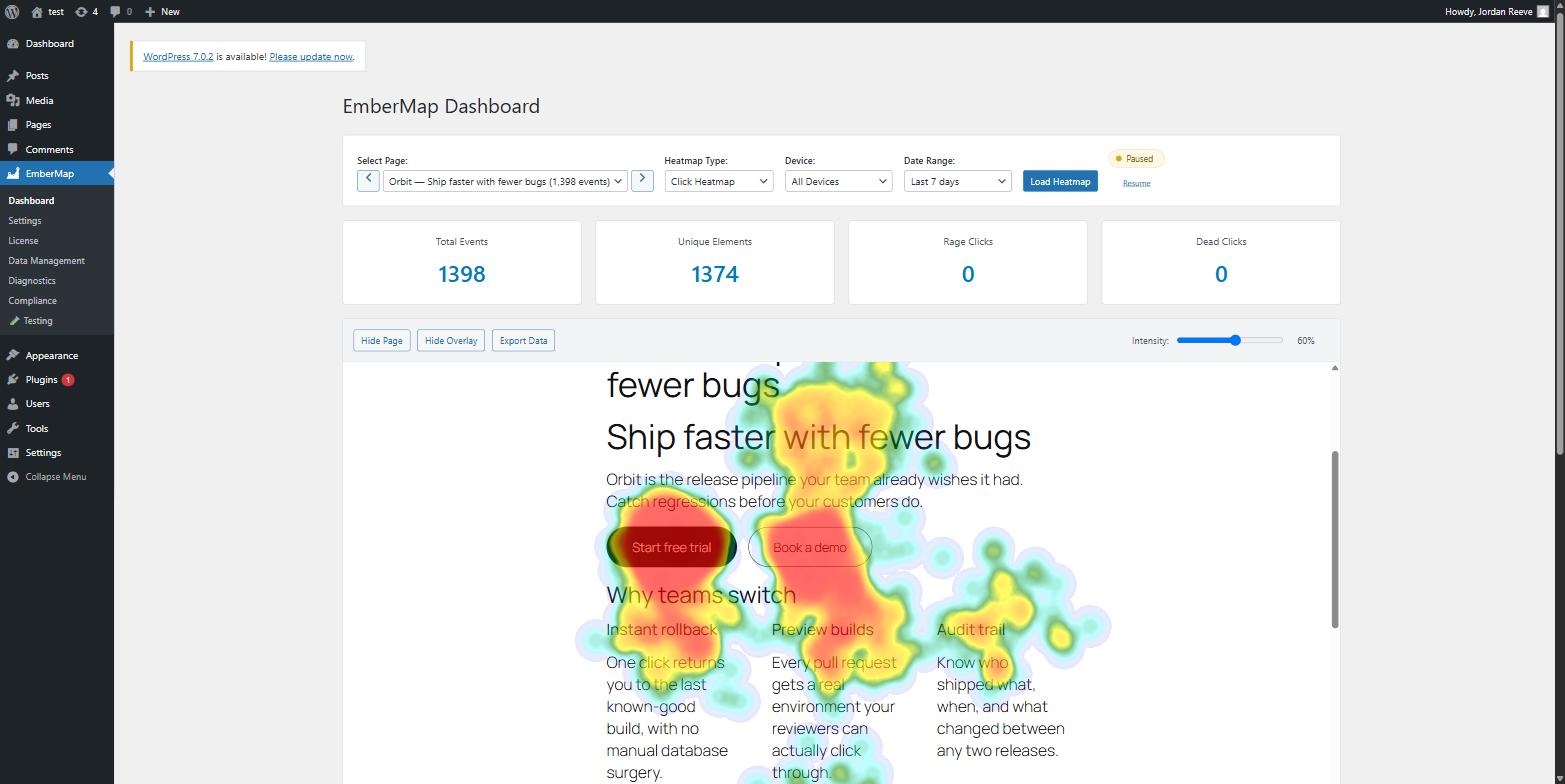Click the Paused status badge
The image size is (1565, 784).
1136,159
